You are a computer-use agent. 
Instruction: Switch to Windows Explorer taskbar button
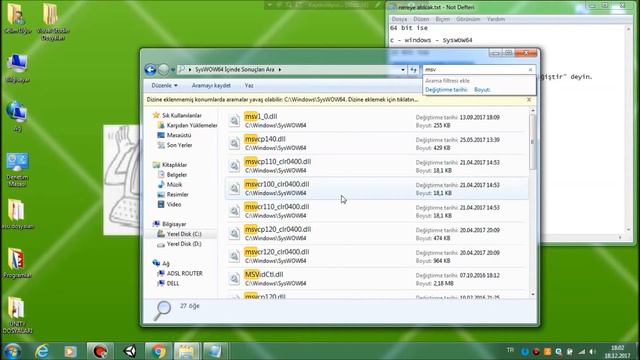(x=187, y=351)
